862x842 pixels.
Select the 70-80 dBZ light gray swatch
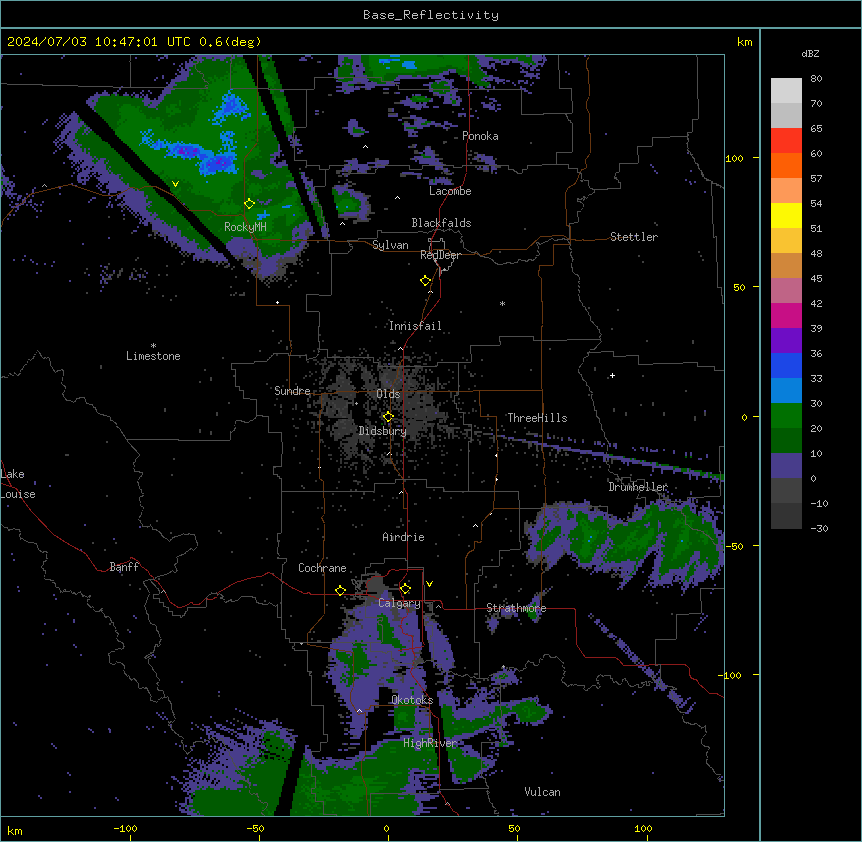coord(786,91)
